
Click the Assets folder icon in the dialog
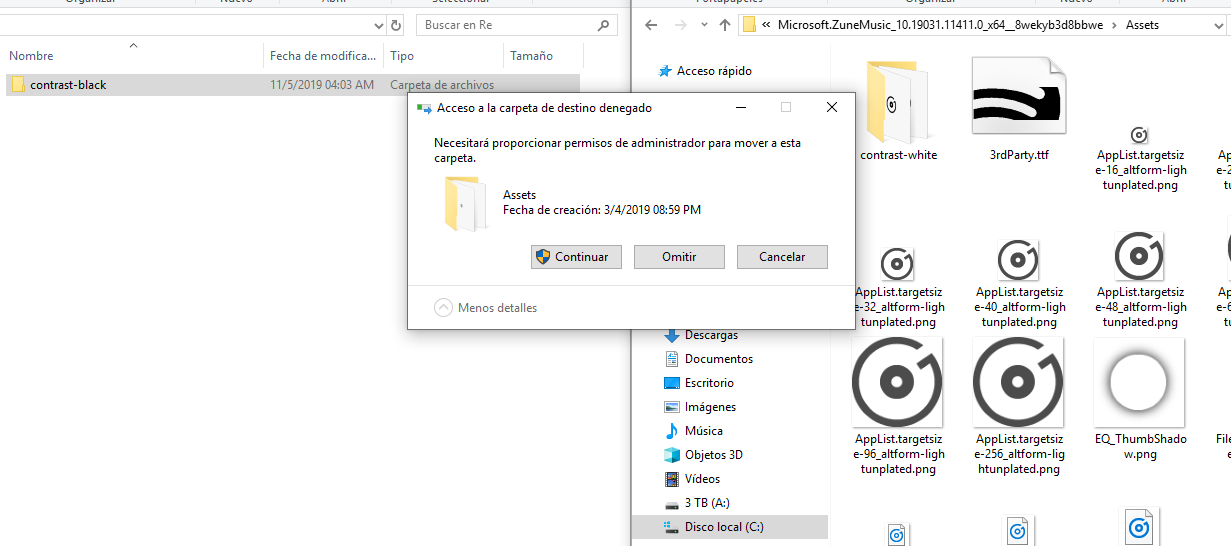tap(466, 204)
